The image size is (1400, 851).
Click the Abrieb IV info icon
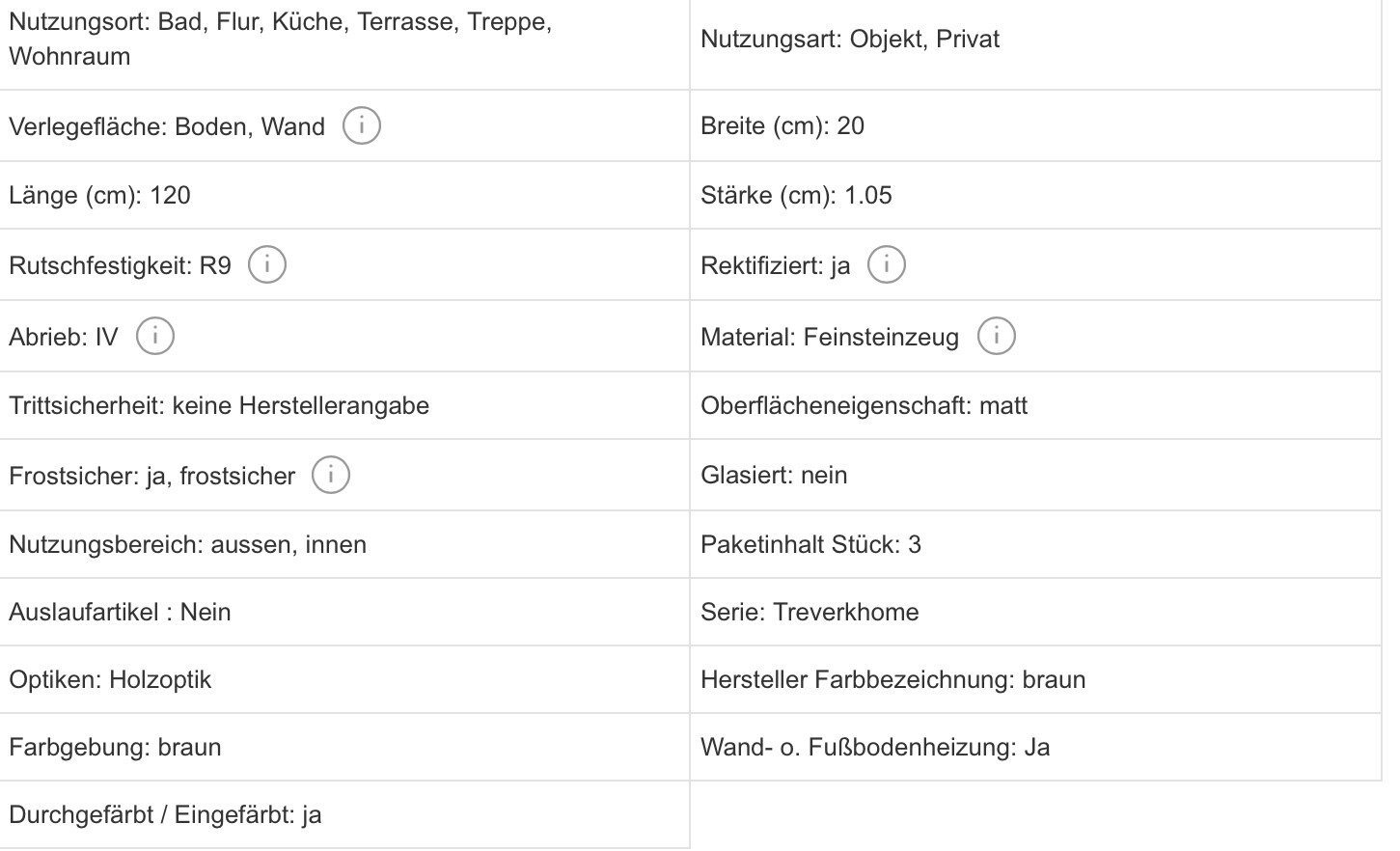click(x=155, y=336)
